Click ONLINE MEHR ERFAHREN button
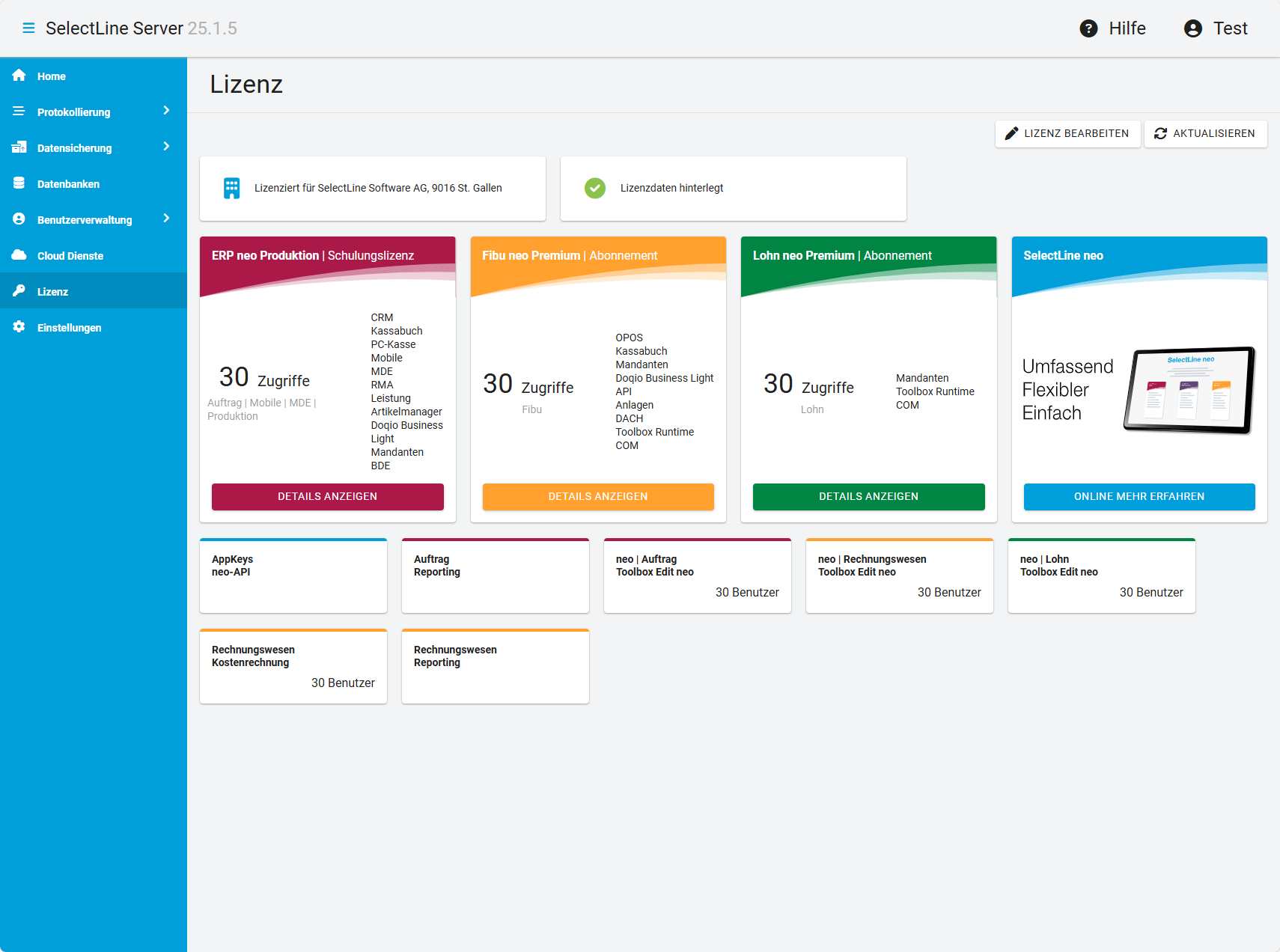 click(x=1139, y=497)
